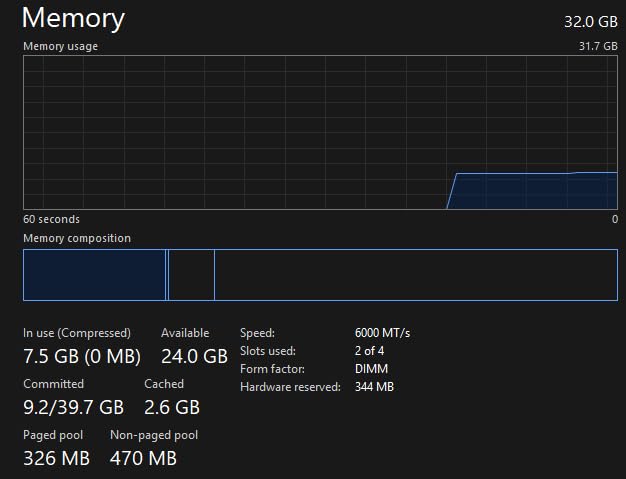626x479 pixels.
Task: Click the 24.0 GB Available value
Action: point(194,356)
